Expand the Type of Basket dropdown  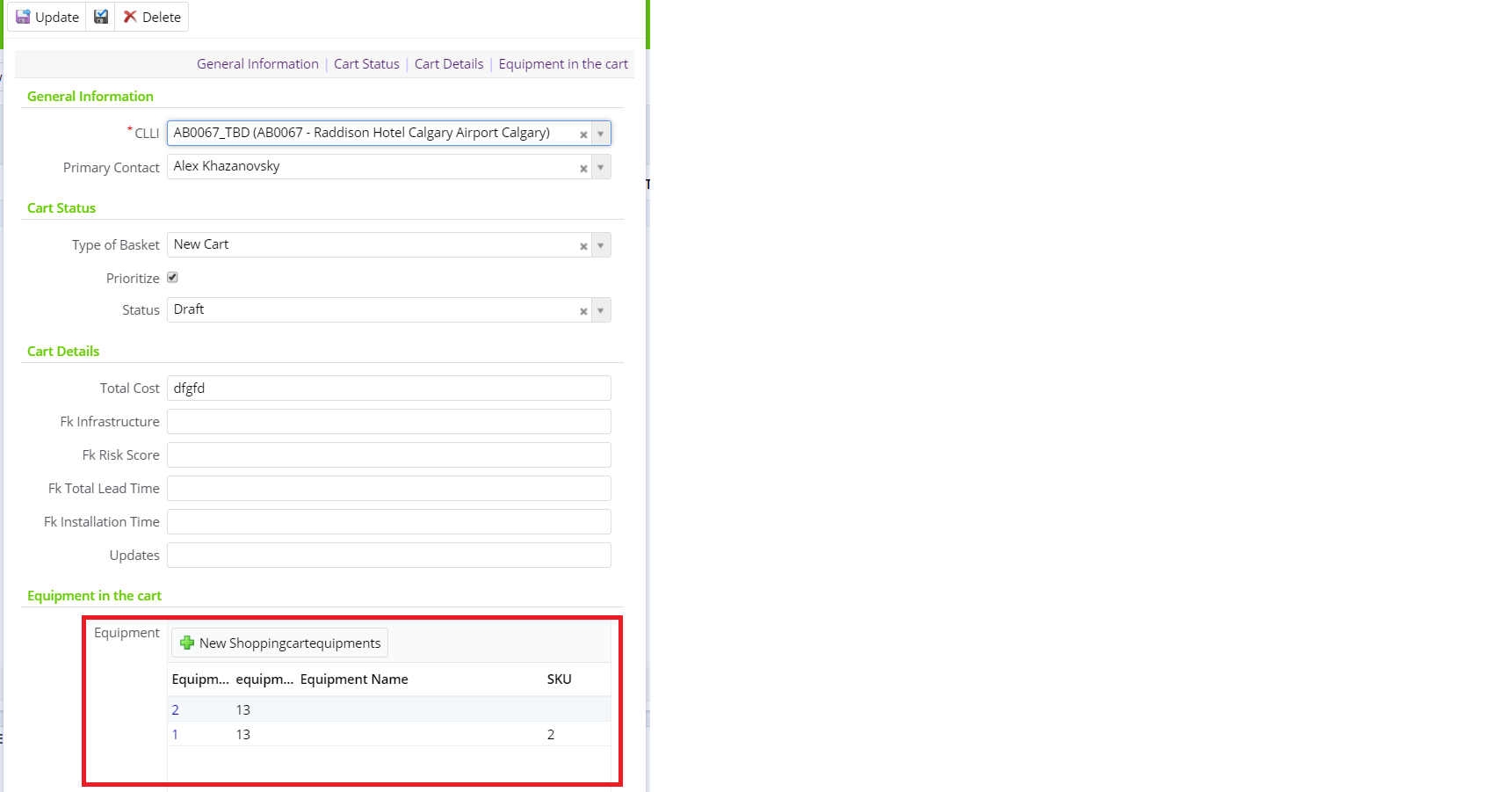(601, 245)
